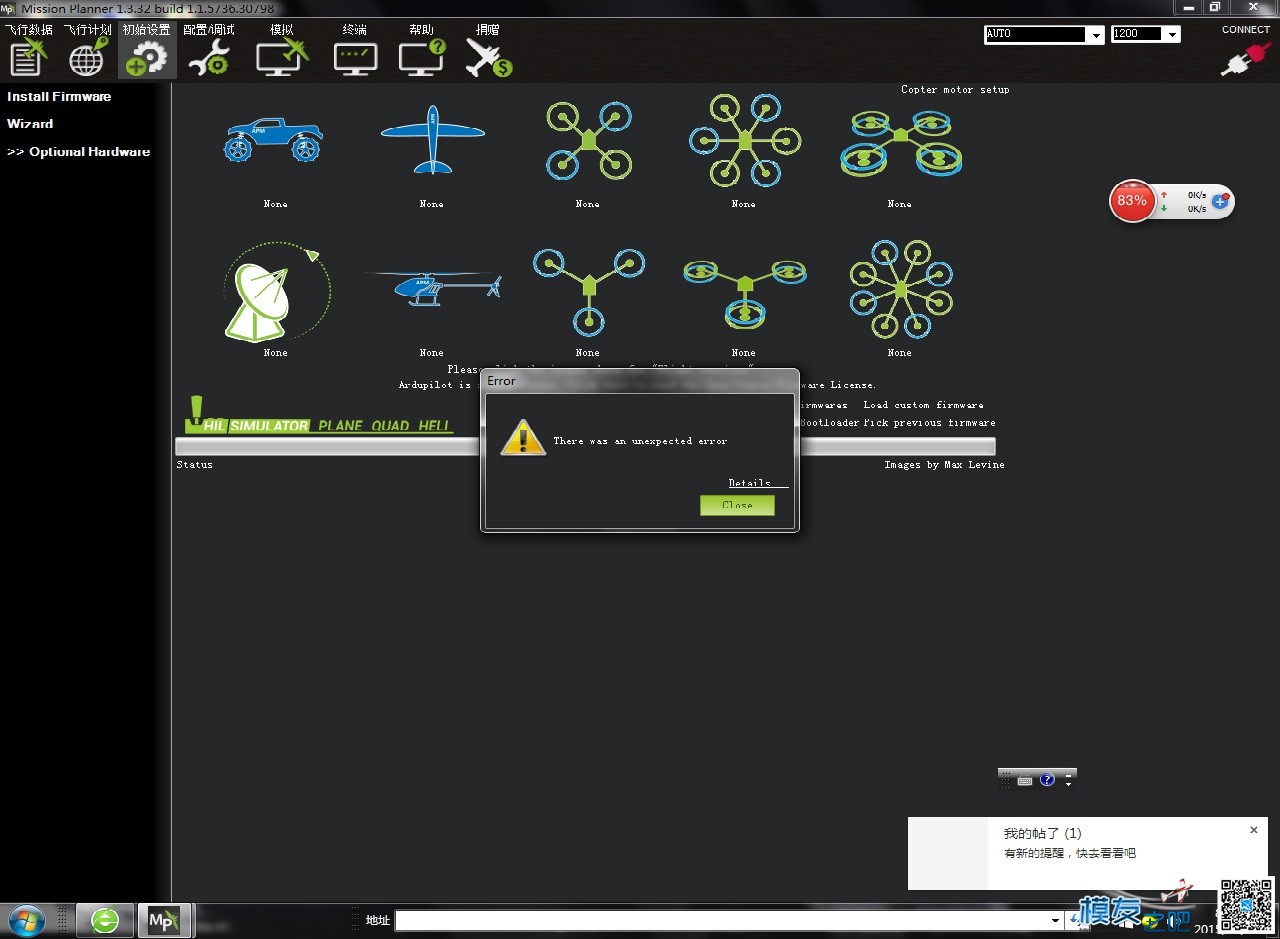This screenshot has height=939, width=1280.
Task: Click the firmware status progress bar
Action: (x=585, y=447)
